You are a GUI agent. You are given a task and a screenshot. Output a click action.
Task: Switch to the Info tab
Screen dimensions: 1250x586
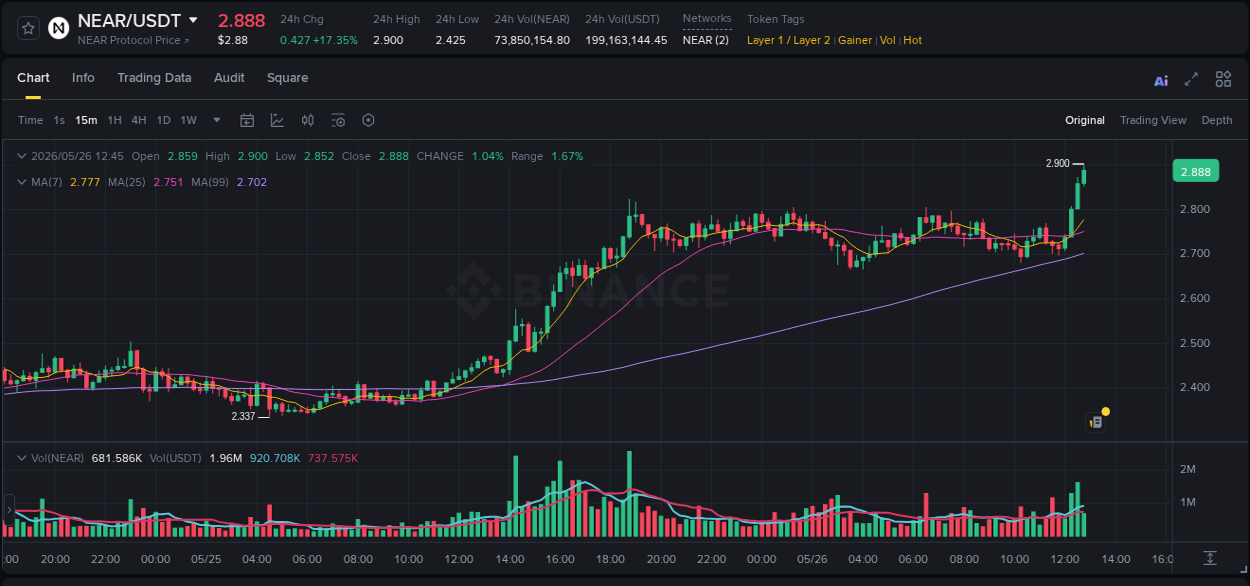(83, 78)
